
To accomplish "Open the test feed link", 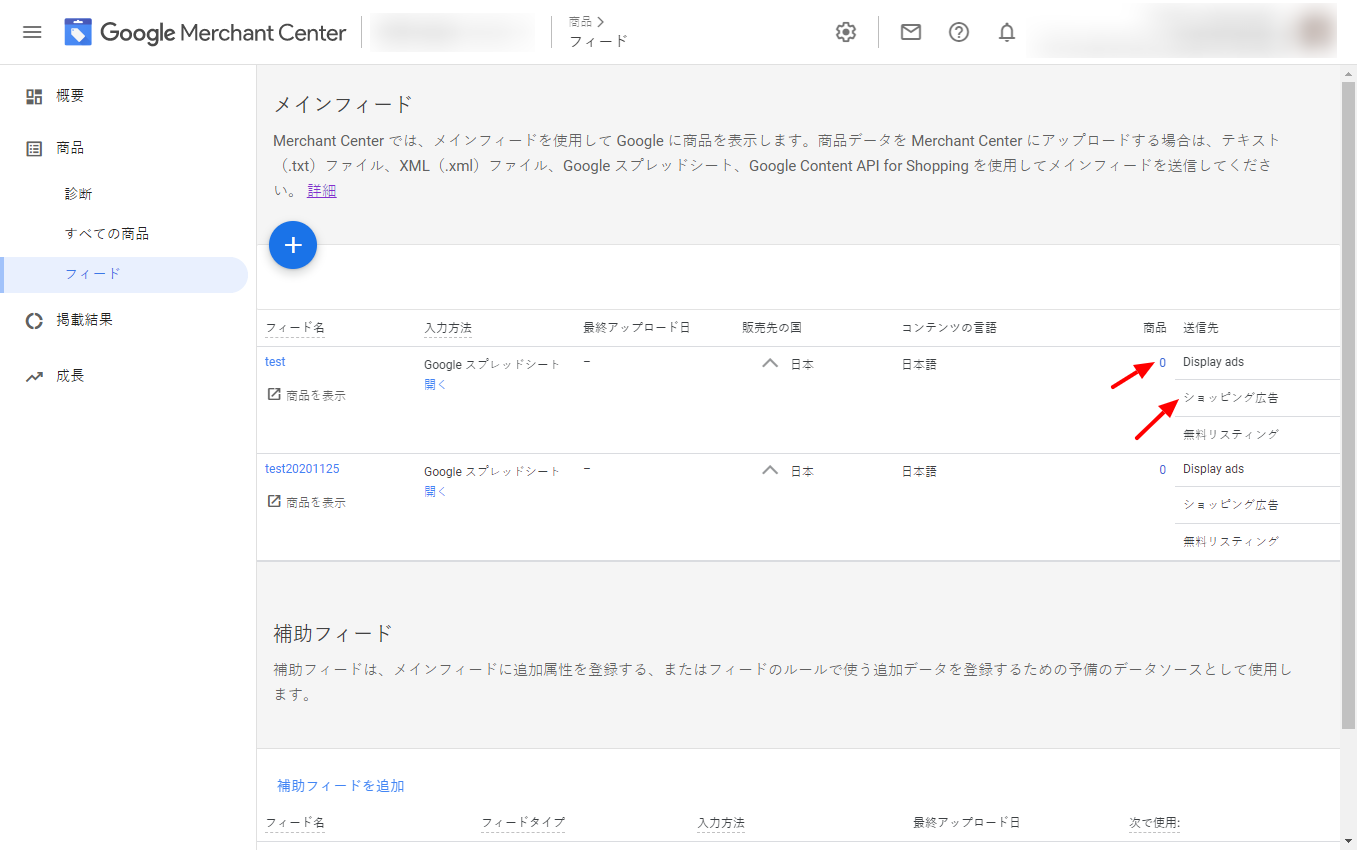I will [x=275, y=362].
